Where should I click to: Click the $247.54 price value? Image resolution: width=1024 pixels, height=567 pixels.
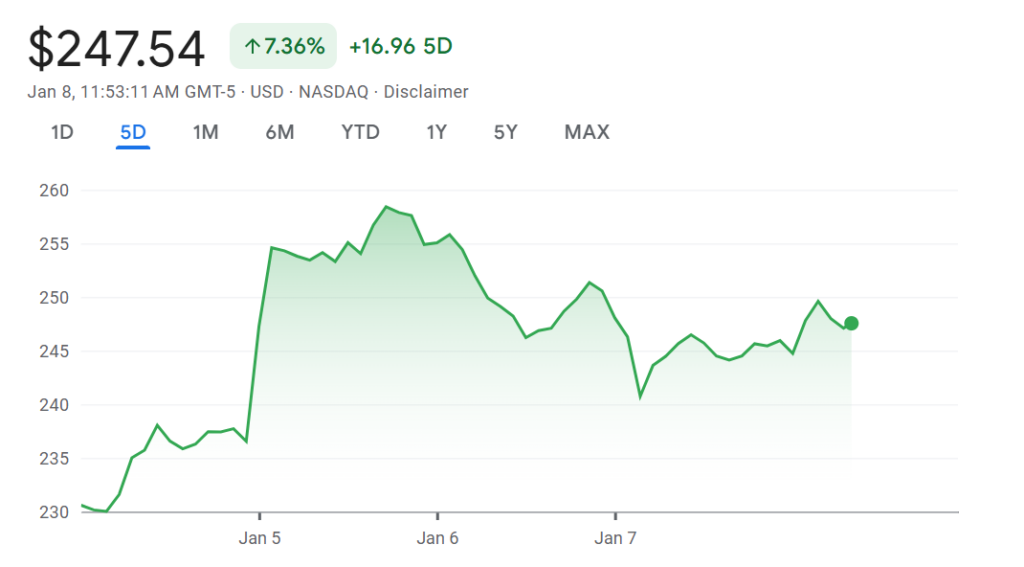click(x=116, y=49)
